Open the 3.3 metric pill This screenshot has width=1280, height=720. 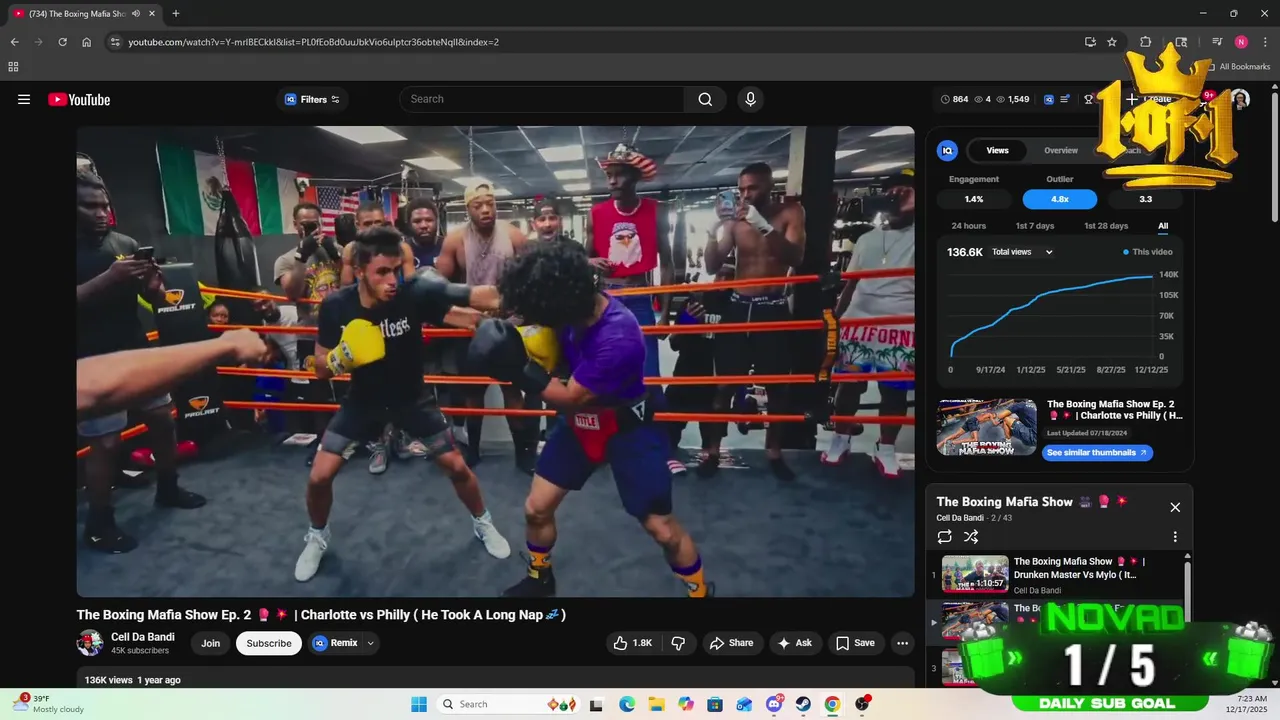tap(1145, 199)
